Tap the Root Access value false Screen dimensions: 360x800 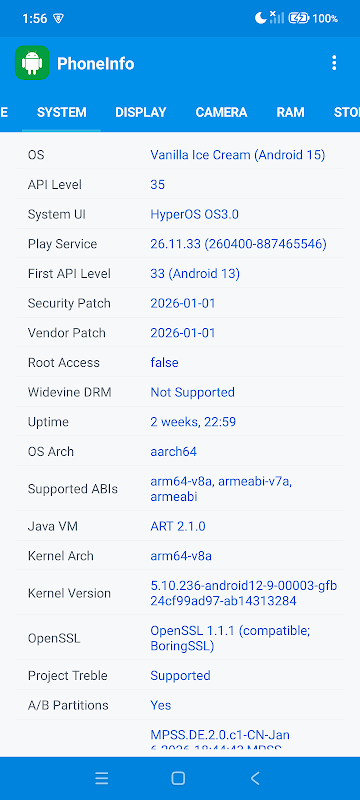pyautogui.click(x=164, y=362)
